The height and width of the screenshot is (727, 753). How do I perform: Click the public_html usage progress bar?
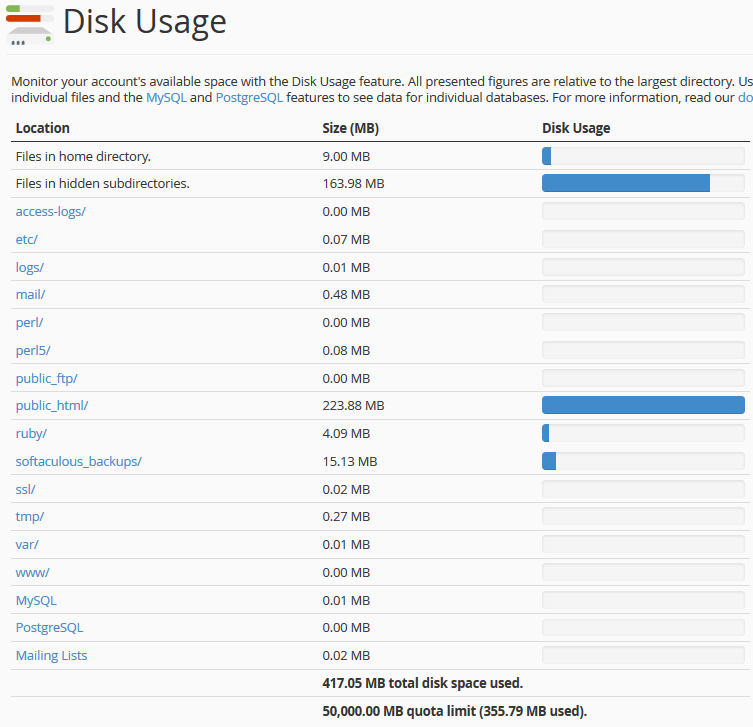[x=643, y=405]
